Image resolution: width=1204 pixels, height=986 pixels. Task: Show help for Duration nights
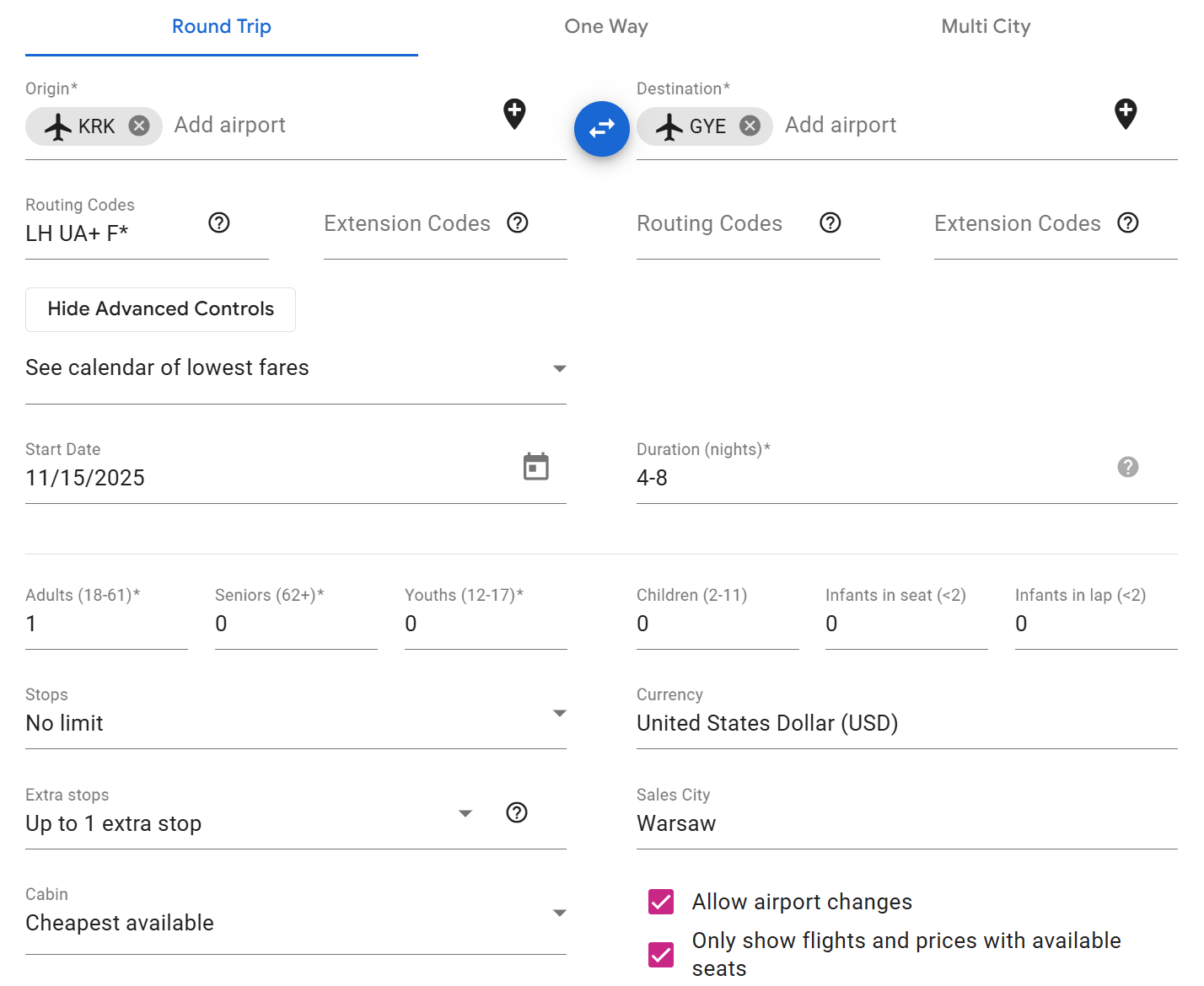(x=1128, y=467)
